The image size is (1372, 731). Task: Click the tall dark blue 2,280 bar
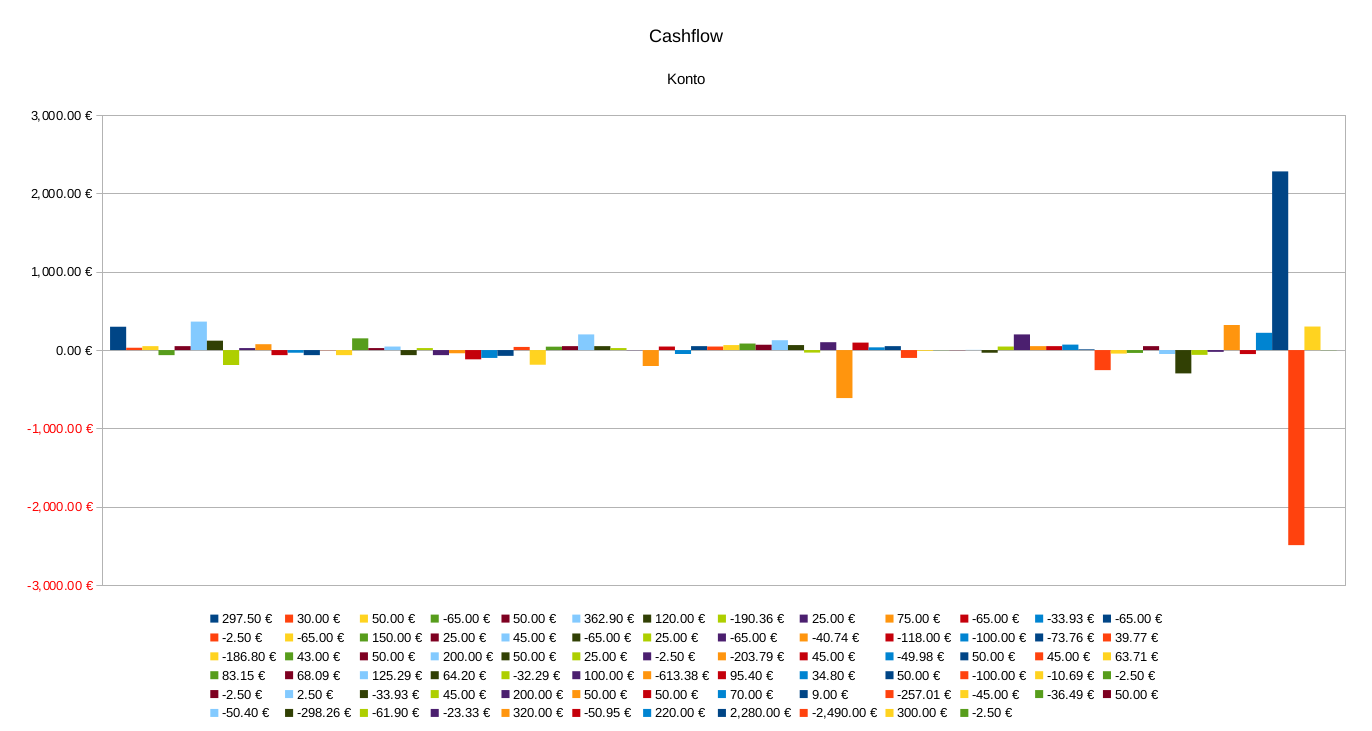[x=1279, y=260]
